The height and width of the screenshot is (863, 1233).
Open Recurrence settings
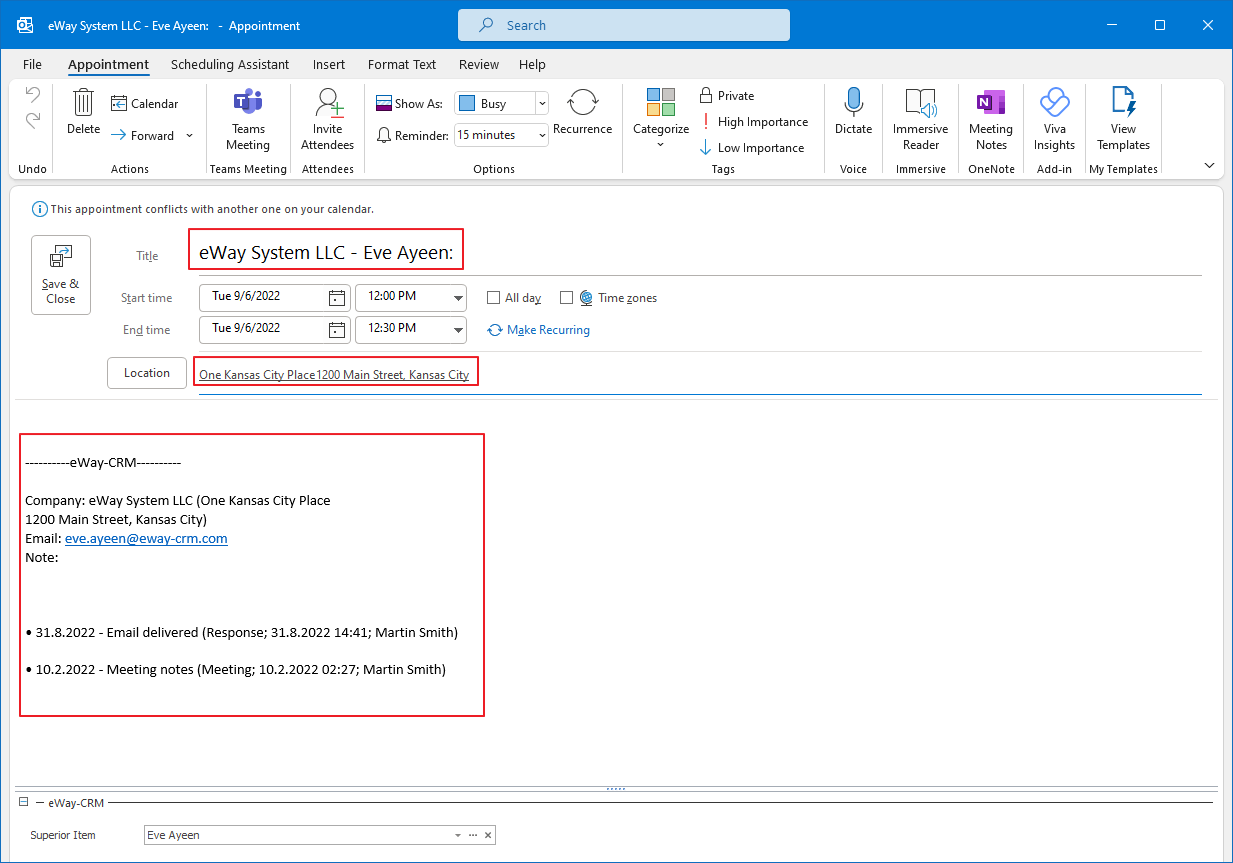[582, 111]
